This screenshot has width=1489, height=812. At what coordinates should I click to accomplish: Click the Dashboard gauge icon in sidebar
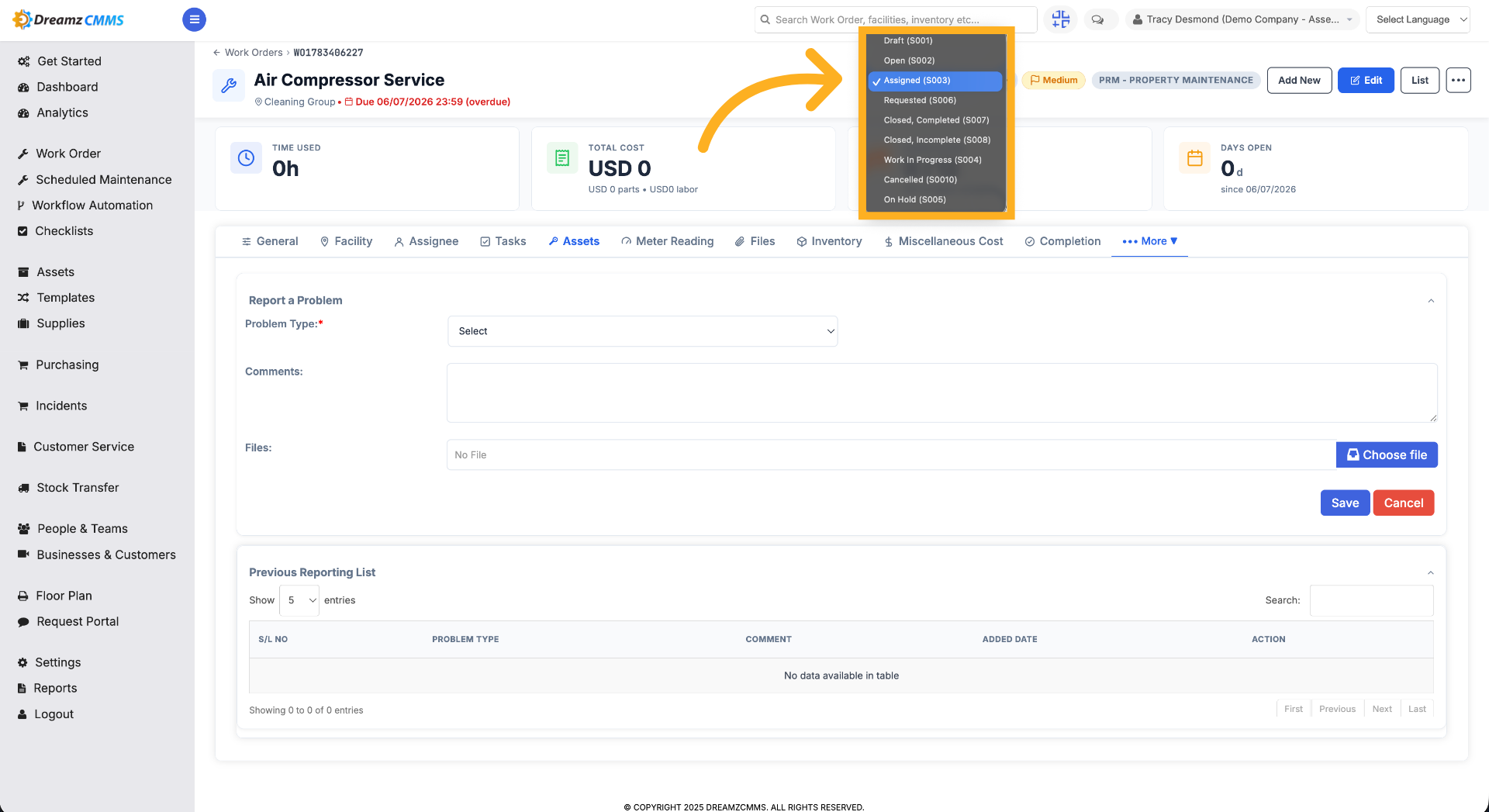pos(23,87)
